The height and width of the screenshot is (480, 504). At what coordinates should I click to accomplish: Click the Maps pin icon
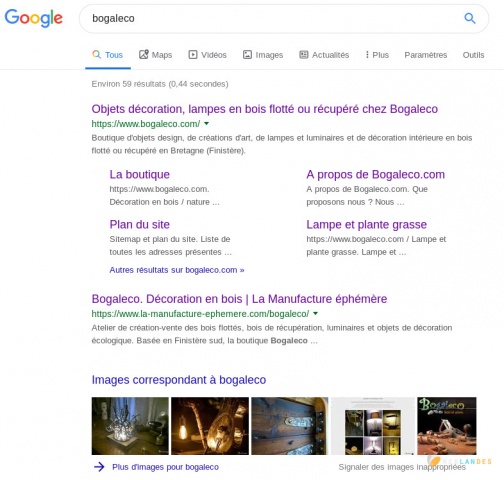[144, 54]
